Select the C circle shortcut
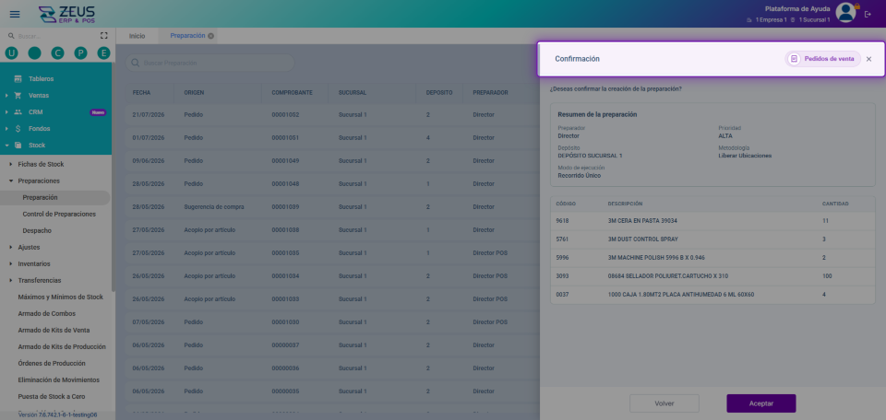The width and height of the screenshot is (886, 420). (58, 53)
